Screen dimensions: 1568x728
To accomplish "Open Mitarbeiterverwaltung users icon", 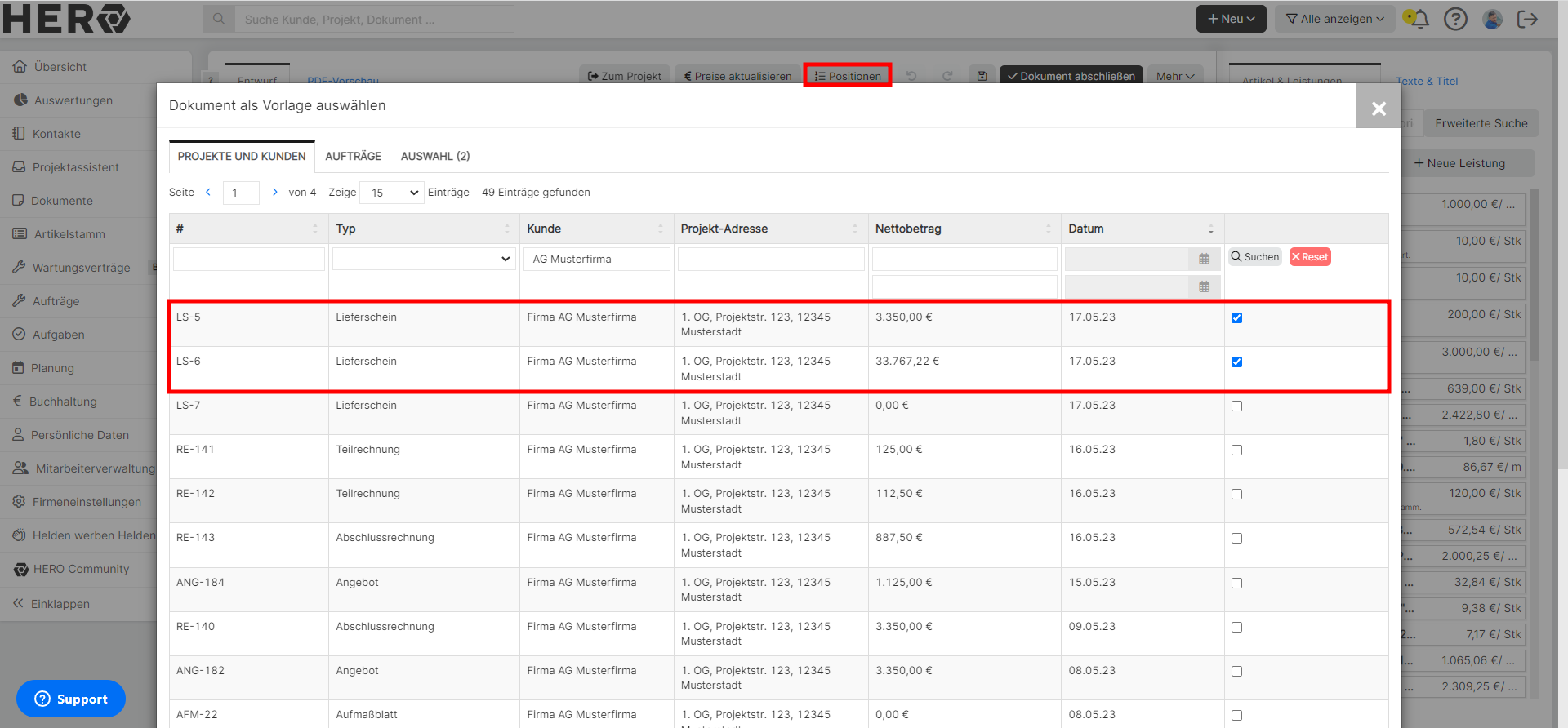I will tap(20, 468).
